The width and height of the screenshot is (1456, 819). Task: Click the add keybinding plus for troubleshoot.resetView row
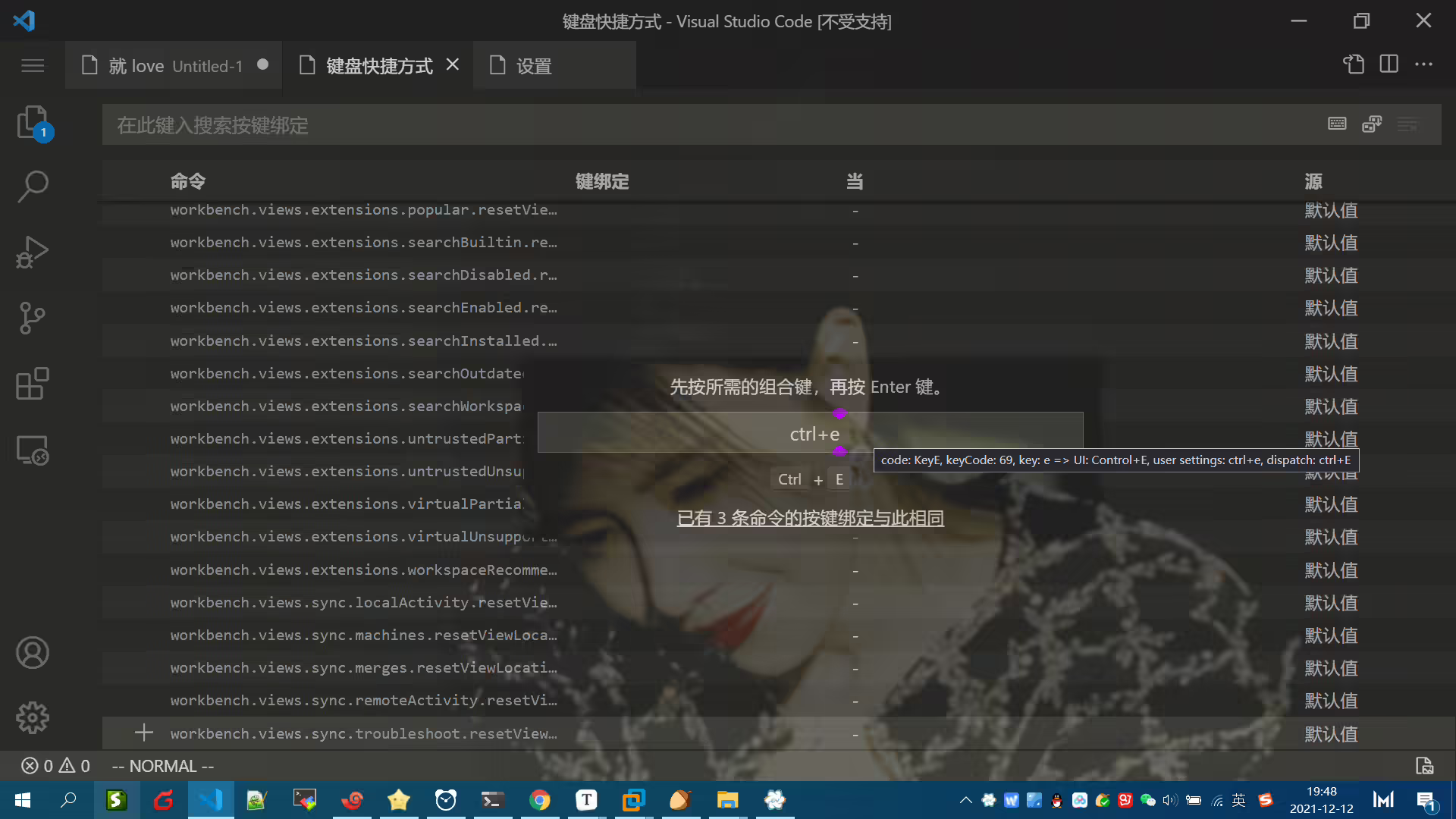tap(143, 733)
